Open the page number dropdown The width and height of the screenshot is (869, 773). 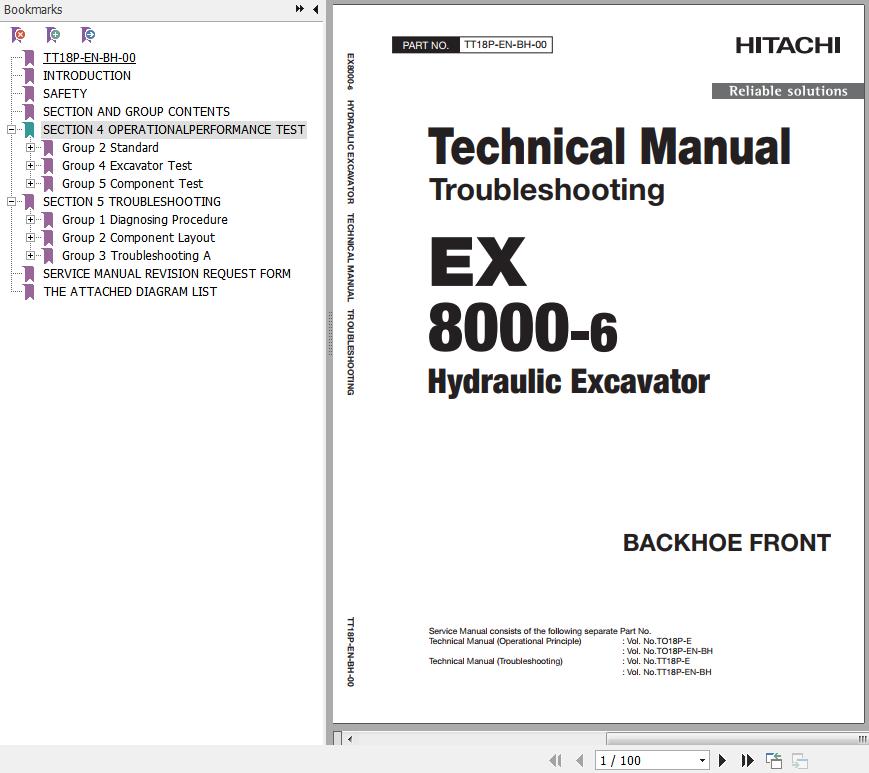coord(702,761)
